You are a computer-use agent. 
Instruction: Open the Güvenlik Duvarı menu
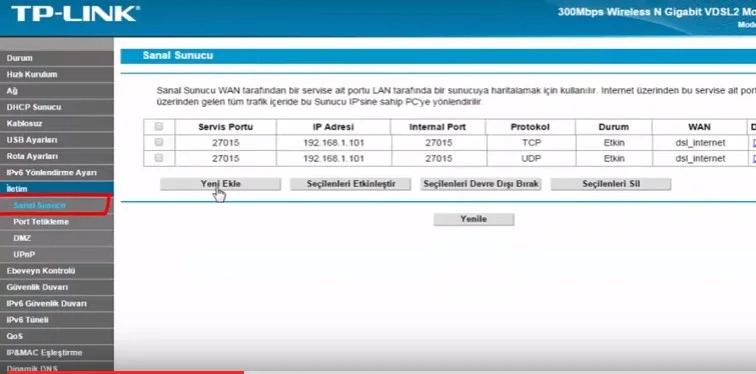[57, 287]
